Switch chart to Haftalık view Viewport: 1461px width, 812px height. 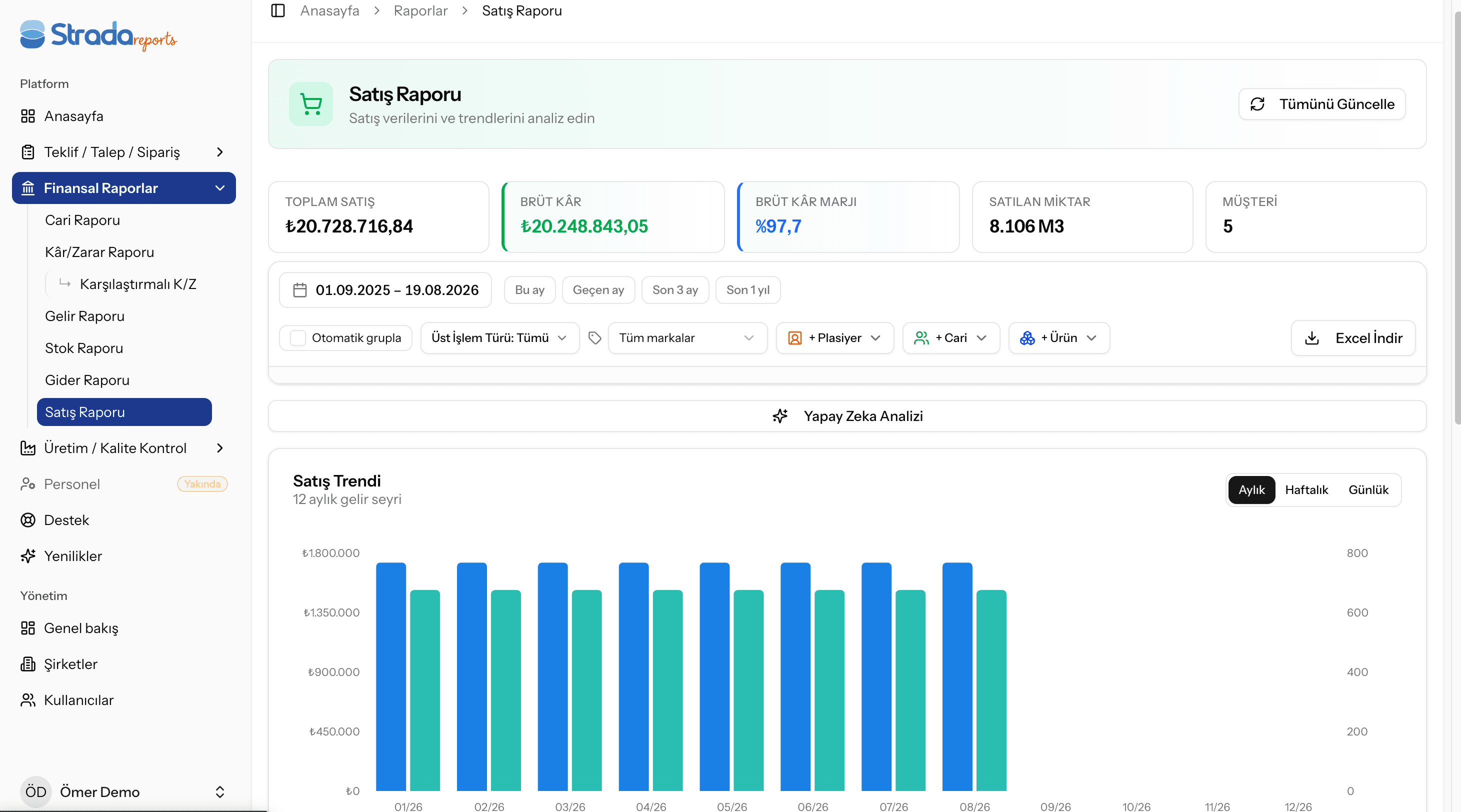1306,490
